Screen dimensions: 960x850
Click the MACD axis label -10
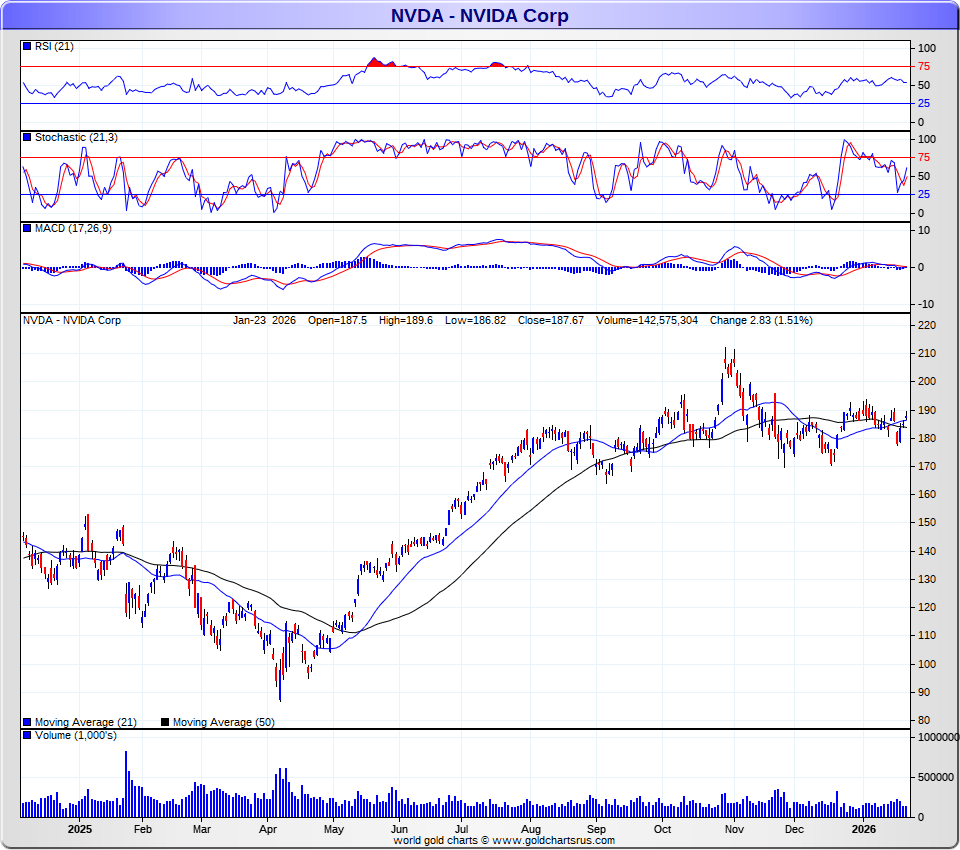click(926, 304)
